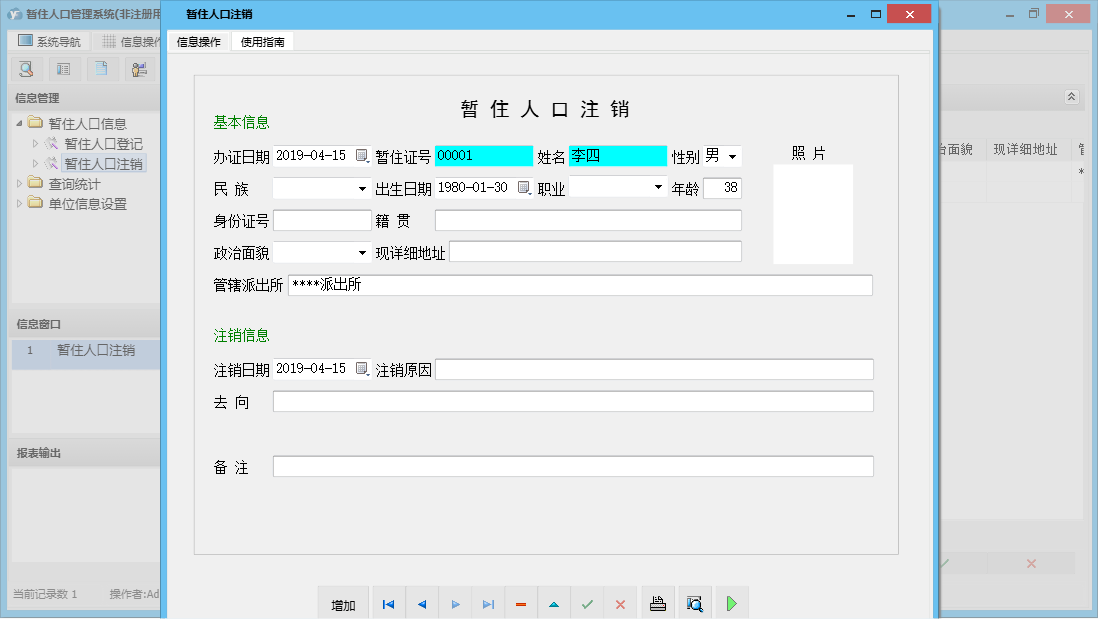Open print preview with the magnifier icon

point(694,603)
